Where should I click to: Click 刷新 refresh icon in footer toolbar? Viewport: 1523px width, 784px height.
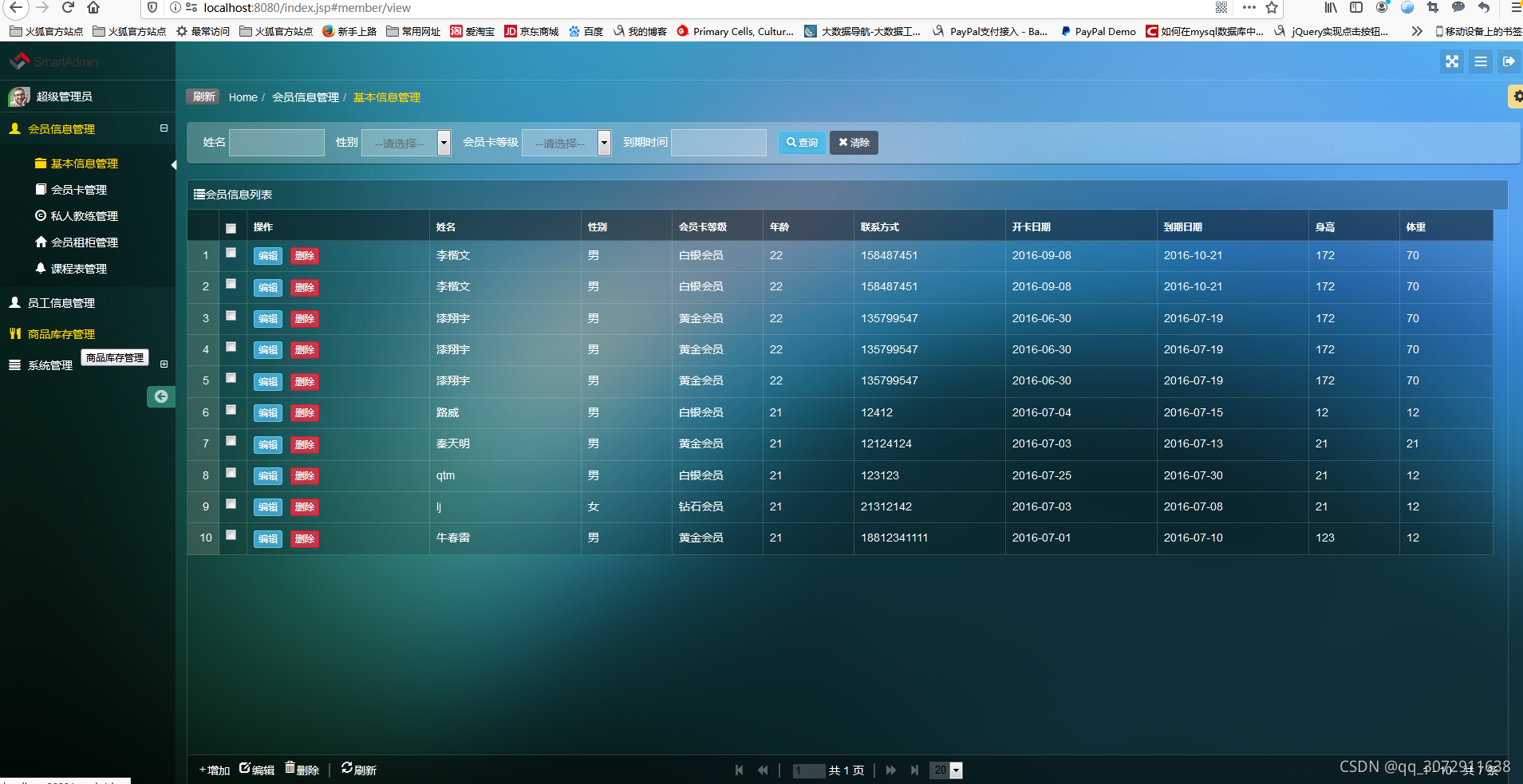(359, 770)
